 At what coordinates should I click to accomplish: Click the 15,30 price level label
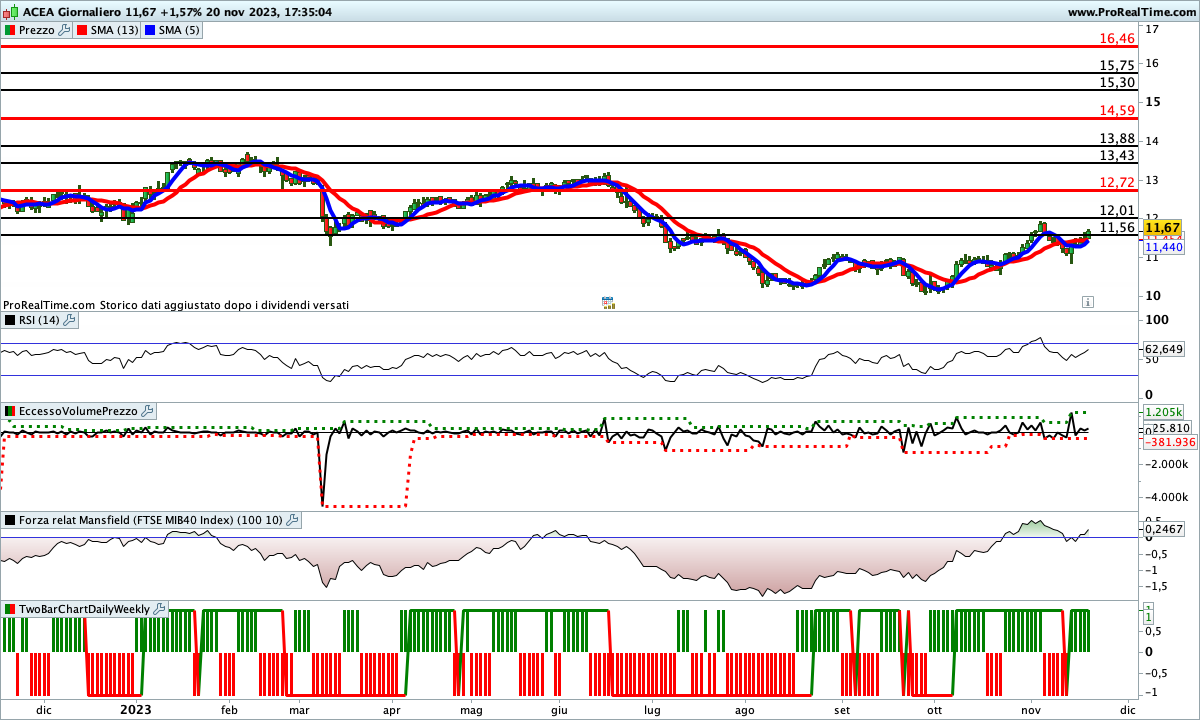tap(1117, 82)
